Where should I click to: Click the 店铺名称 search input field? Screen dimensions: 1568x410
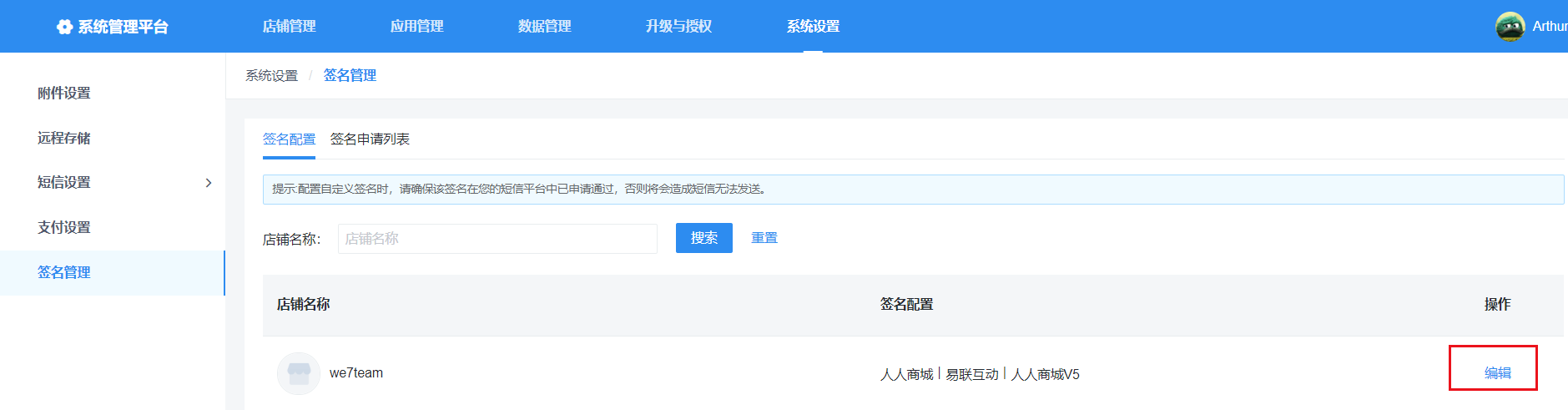497,239
